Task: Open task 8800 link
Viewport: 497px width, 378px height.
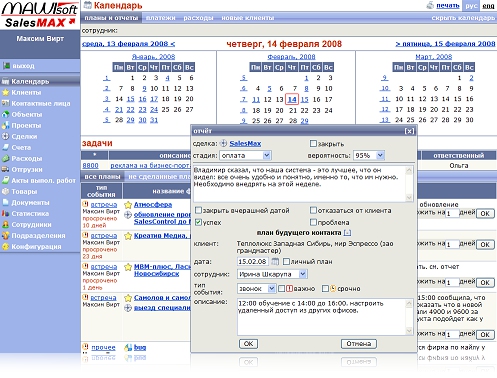Action: [x=90, y=166]
